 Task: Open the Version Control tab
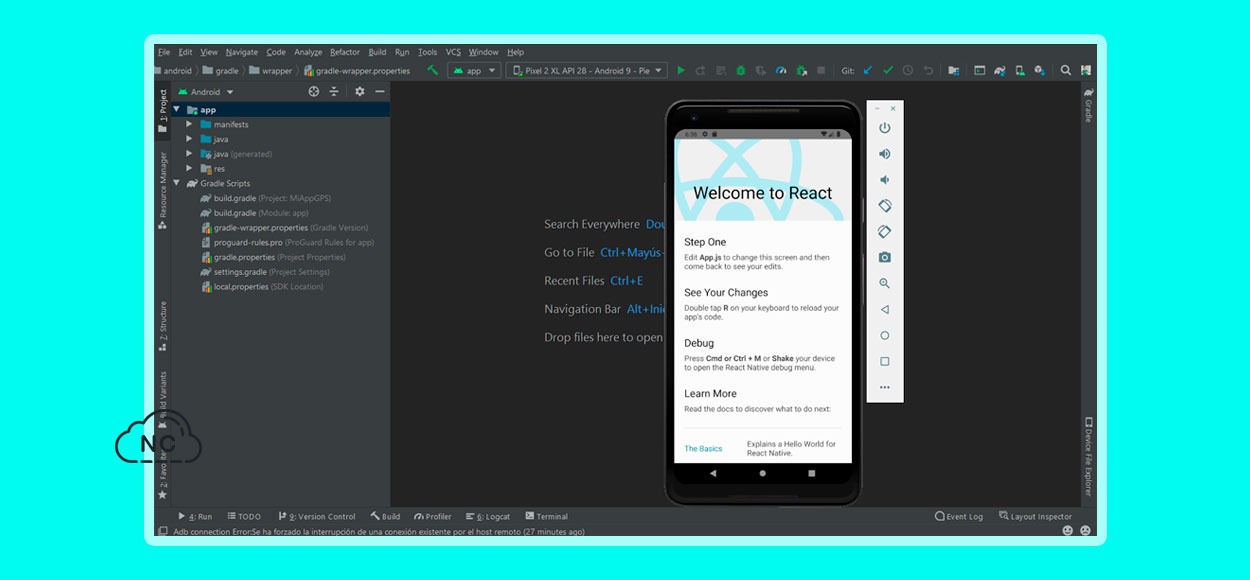(317, 517)
